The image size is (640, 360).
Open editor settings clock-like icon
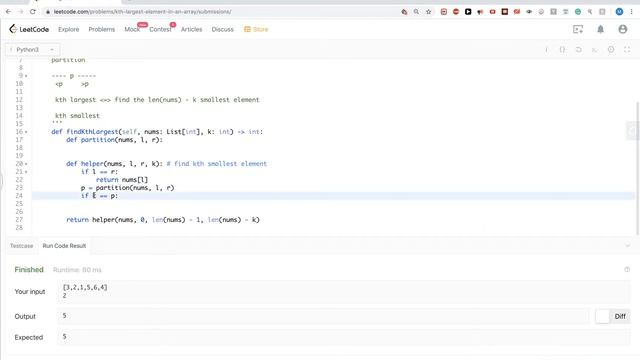click(x=611, y=50)
